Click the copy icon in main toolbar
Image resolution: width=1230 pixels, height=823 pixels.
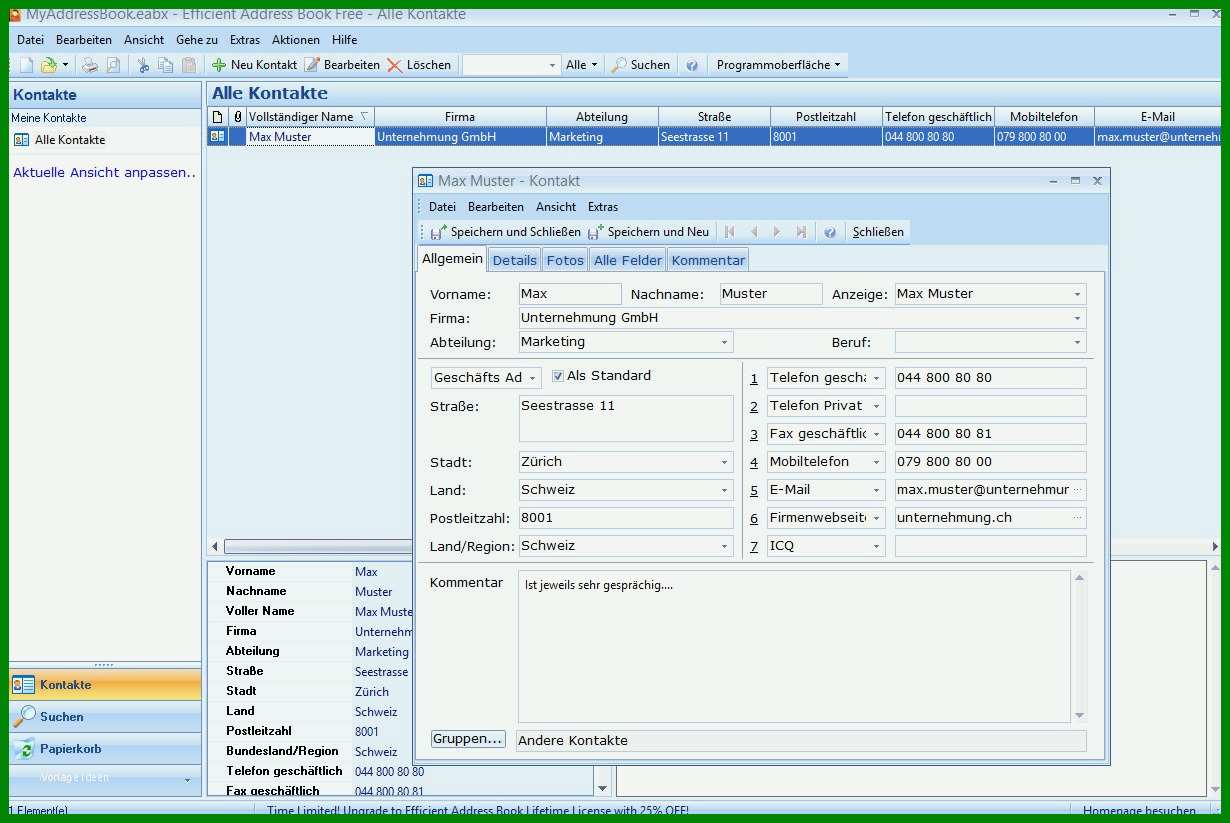click(166, 65)
